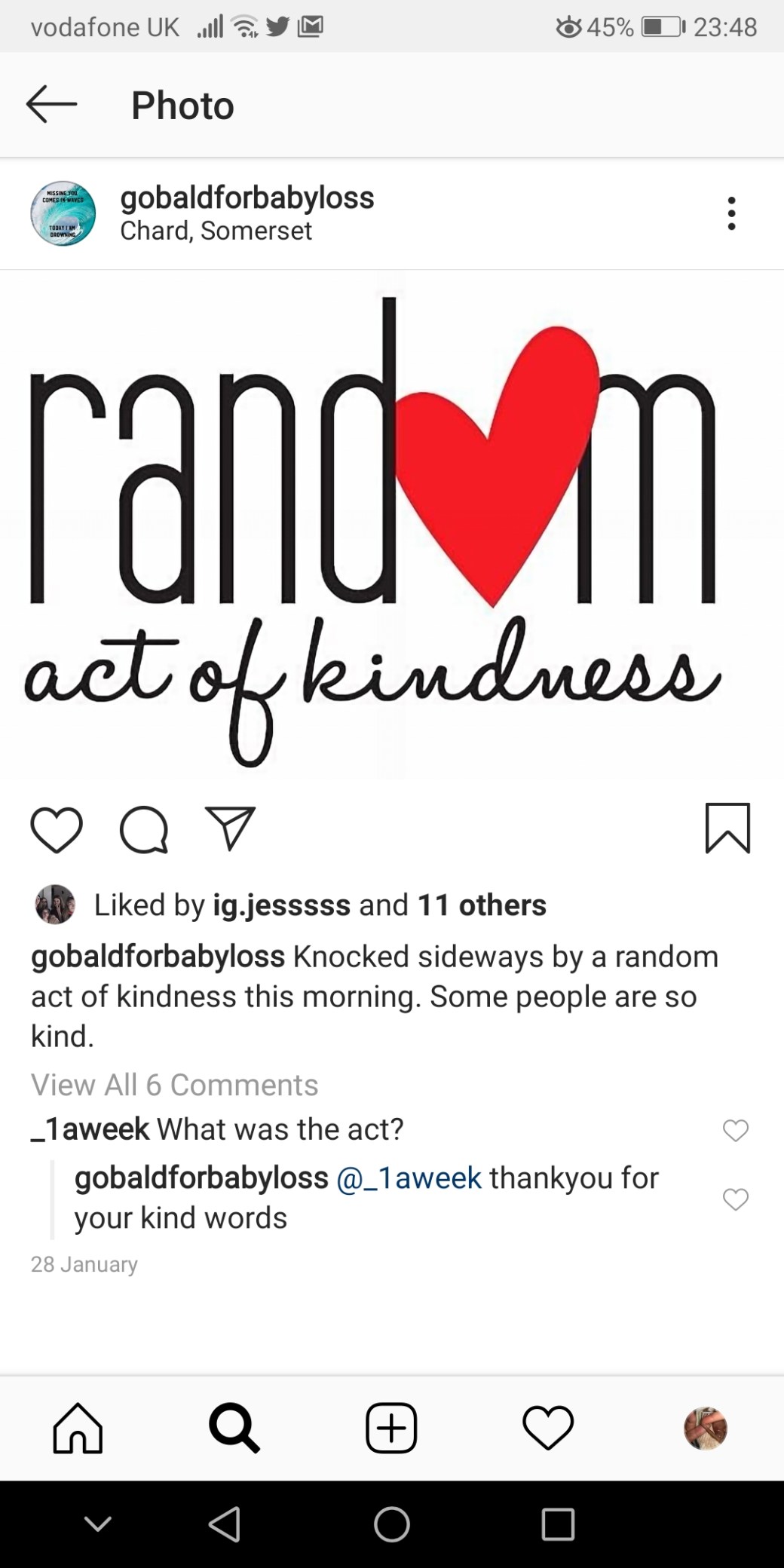Create a new post with plus icon

391,1428
